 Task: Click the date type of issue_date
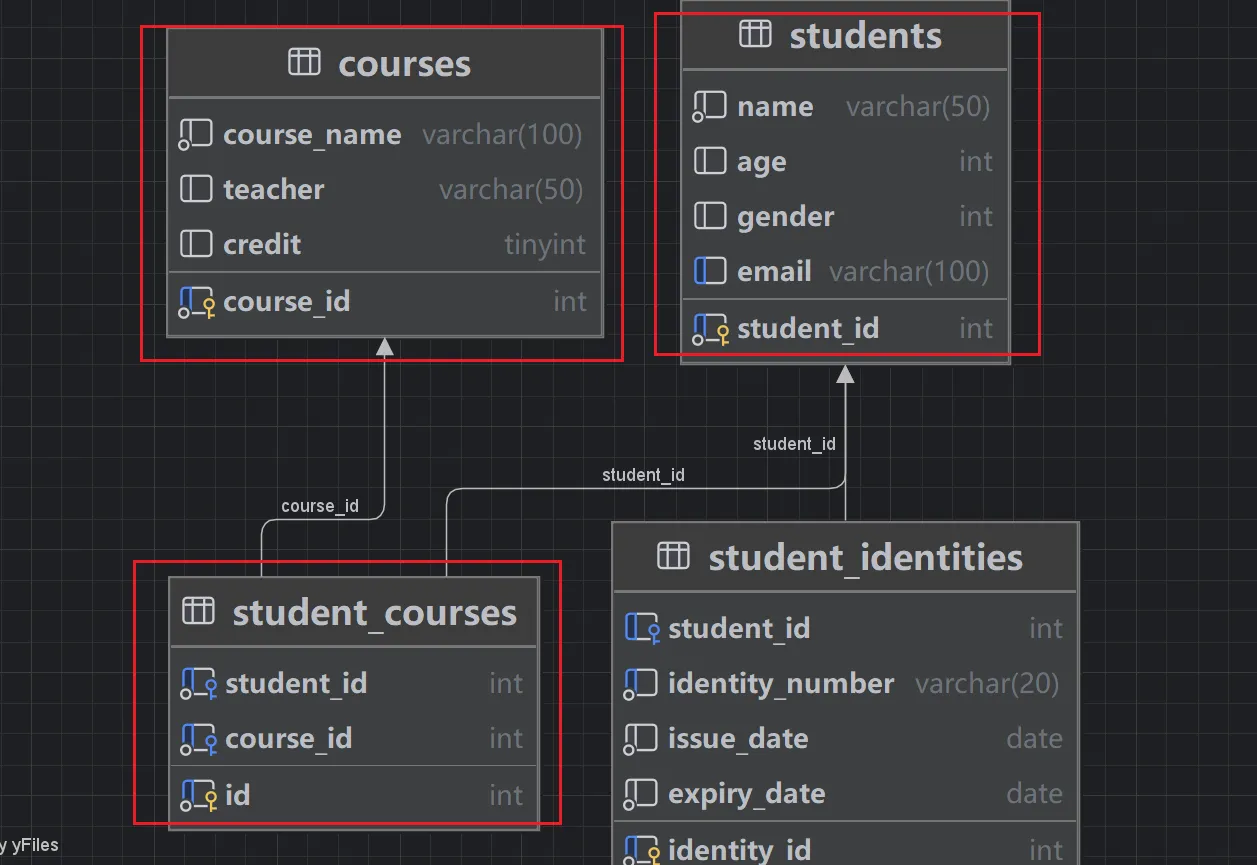(x=1034, y=739)
